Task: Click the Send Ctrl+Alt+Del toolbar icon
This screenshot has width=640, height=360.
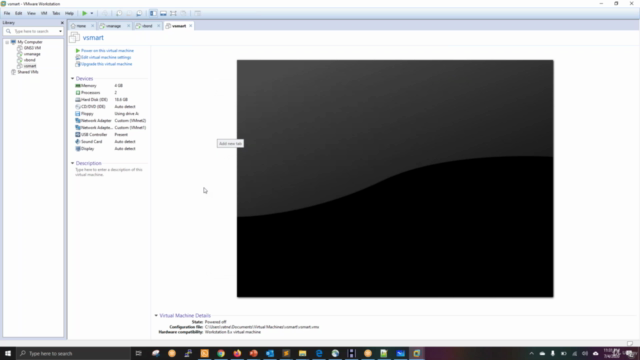Action: [x=105, y=13]
